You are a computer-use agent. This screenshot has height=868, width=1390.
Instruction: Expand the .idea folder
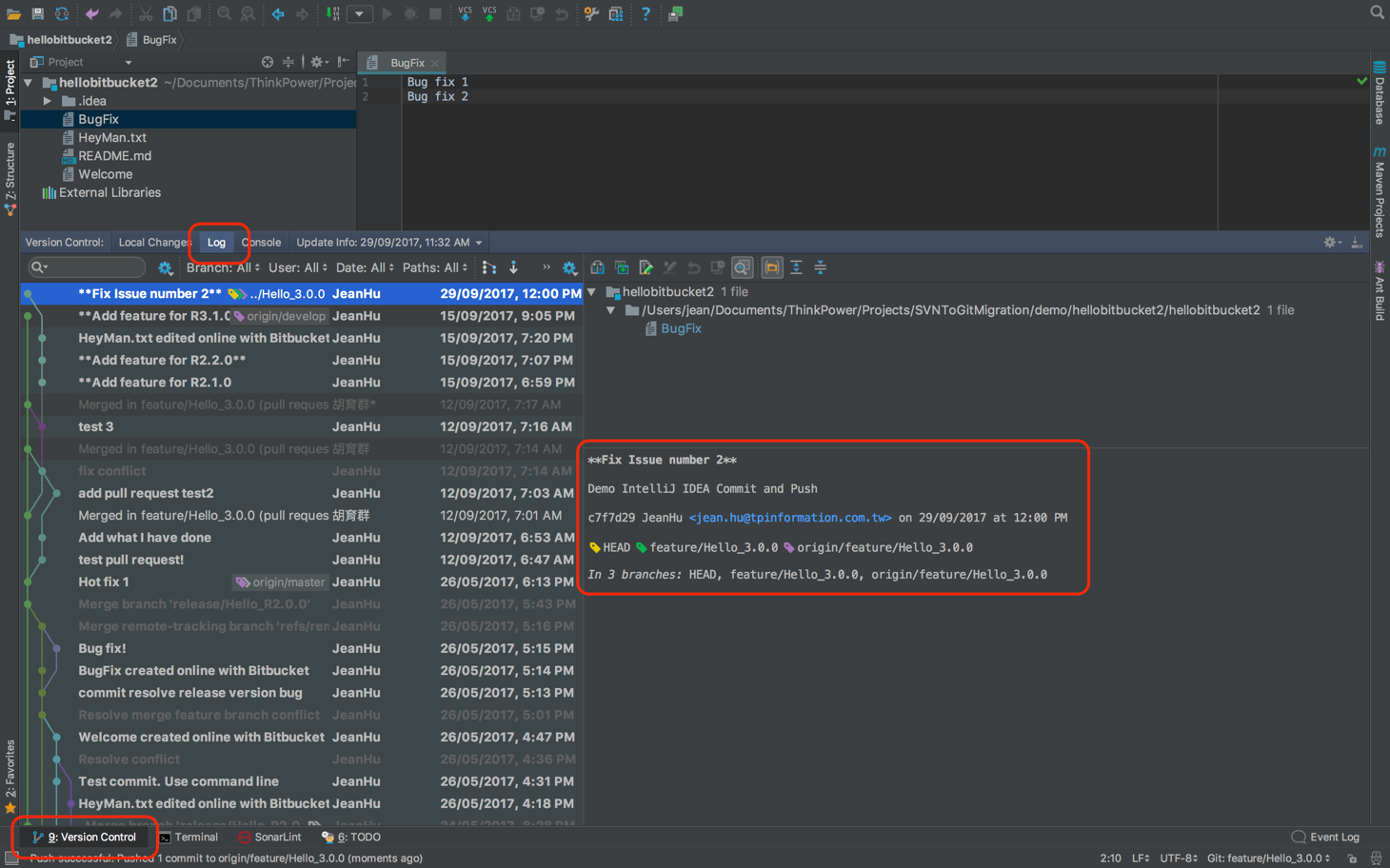[48, 101]
